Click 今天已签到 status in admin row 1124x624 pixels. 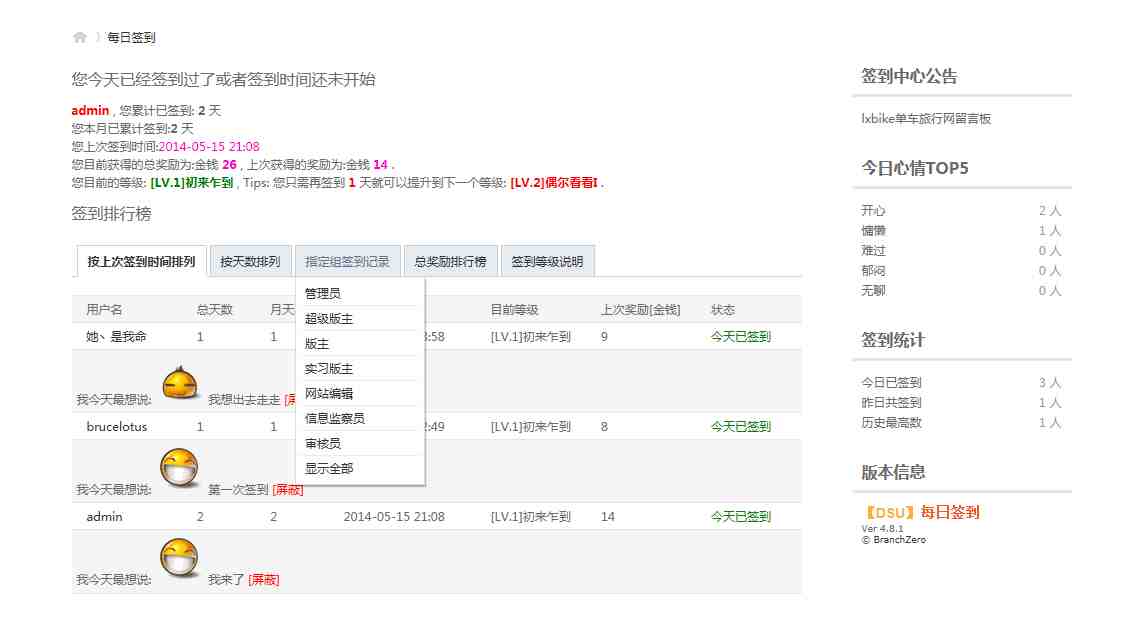[740, 516]
